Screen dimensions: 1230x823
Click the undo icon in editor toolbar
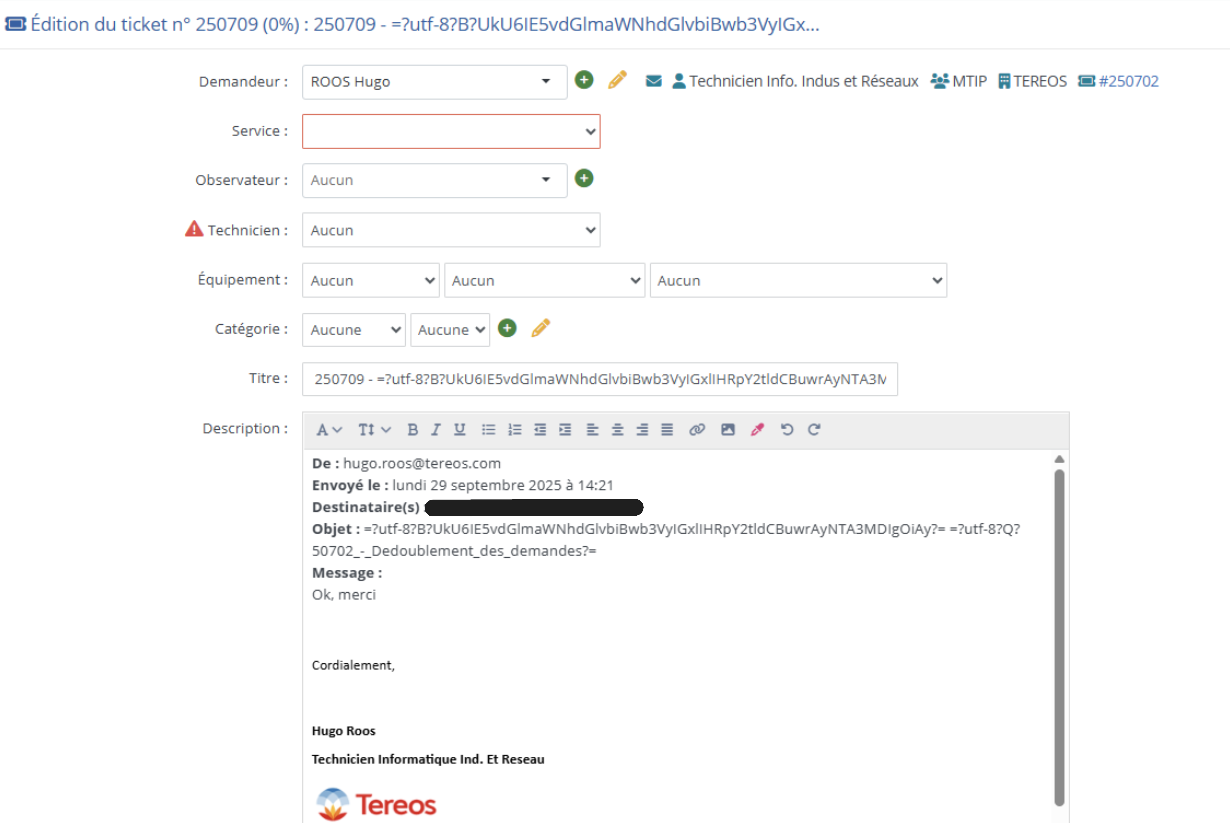(x=787, y=430)
